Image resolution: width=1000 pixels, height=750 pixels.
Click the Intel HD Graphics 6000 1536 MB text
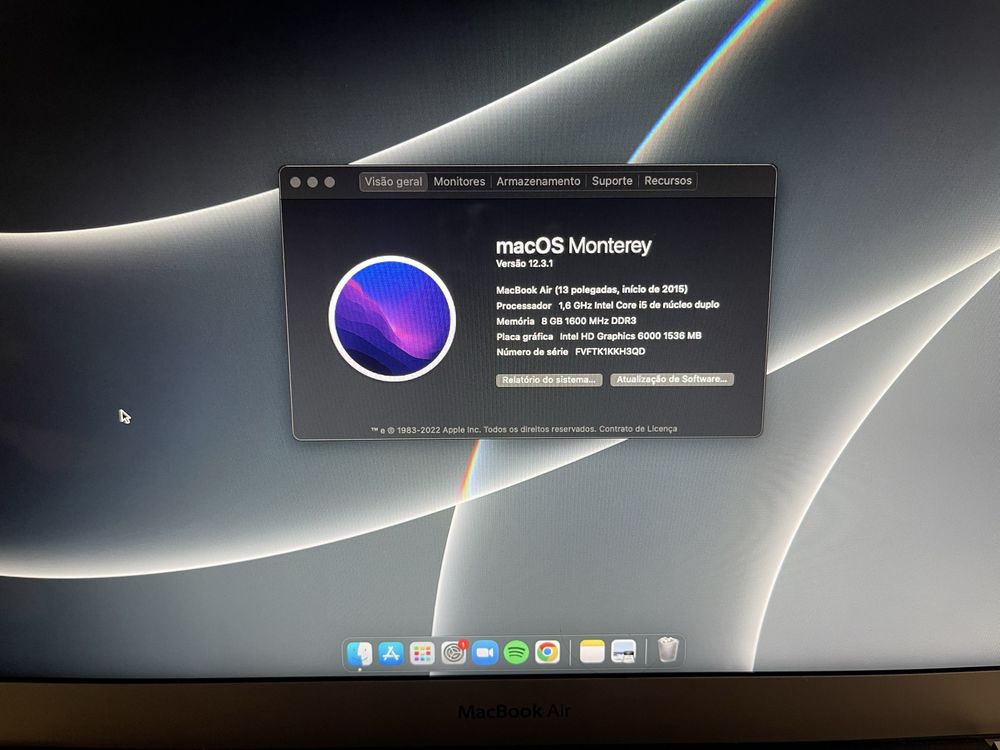coord(630,336)
